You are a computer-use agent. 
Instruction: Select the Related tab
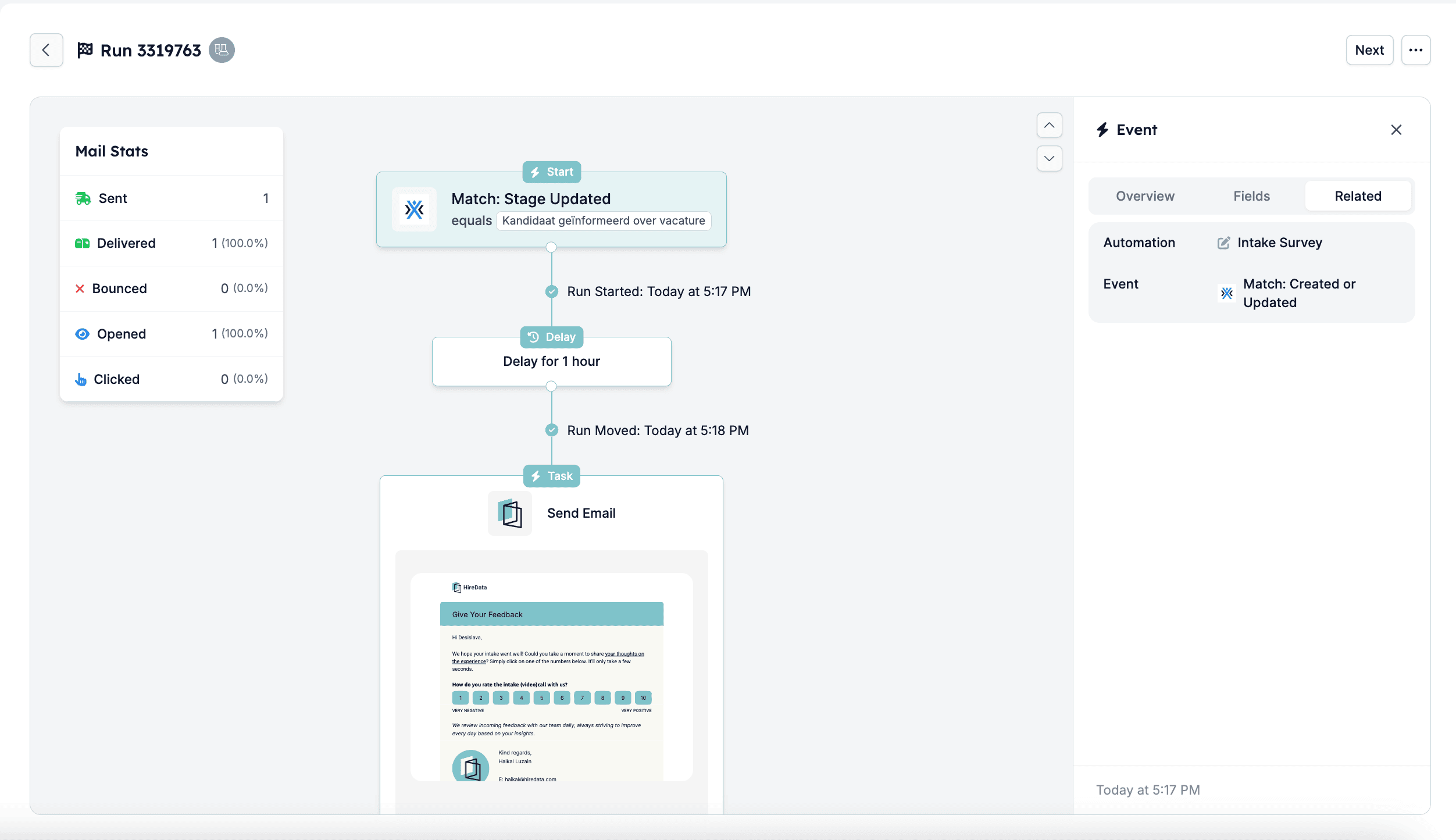[x=1358, y=196]
